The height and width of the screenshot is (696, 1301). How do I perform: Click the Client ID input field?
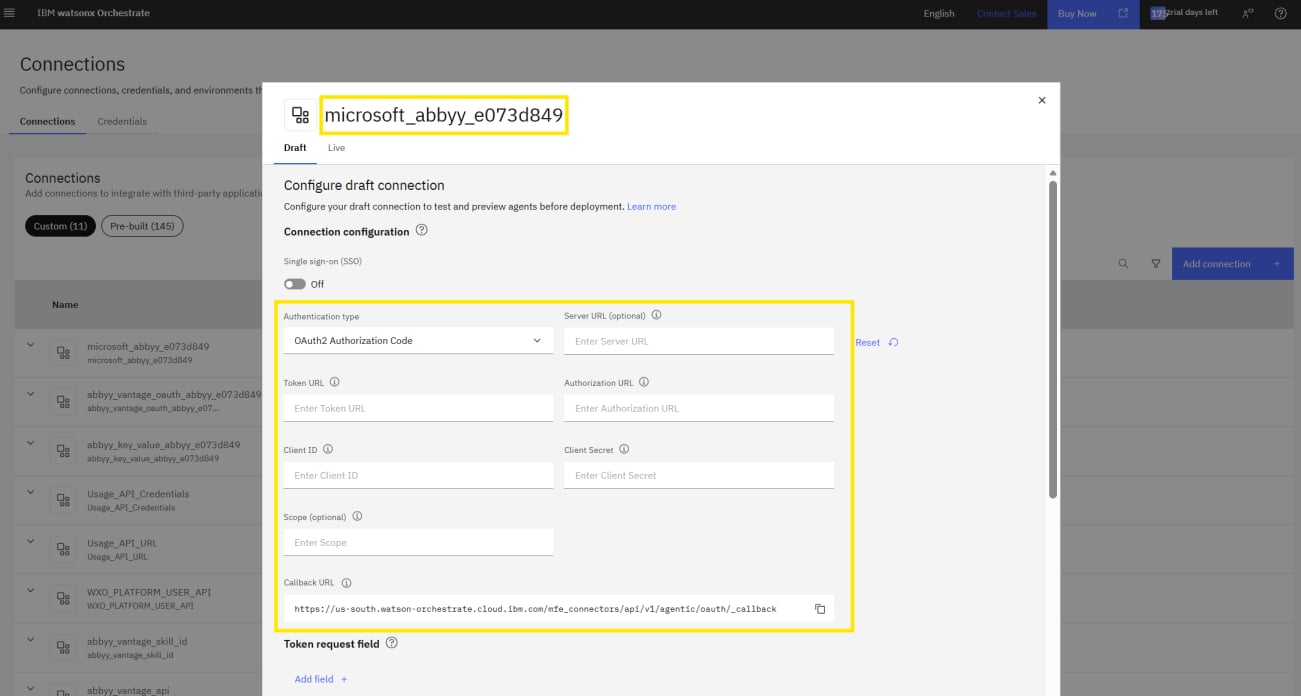coord(418,475)
